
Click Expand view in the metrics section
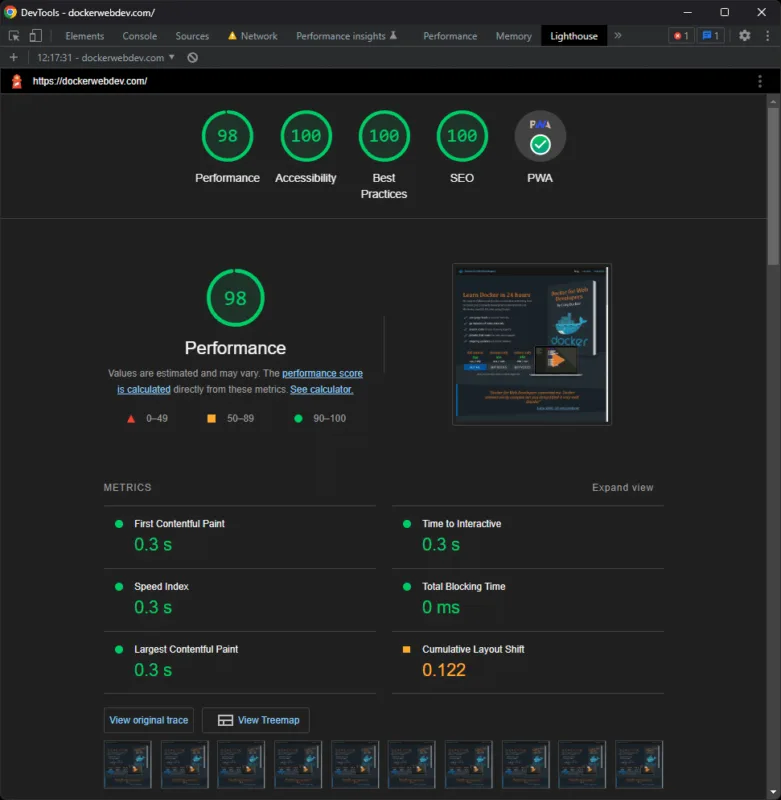click(x=622, y=488)
